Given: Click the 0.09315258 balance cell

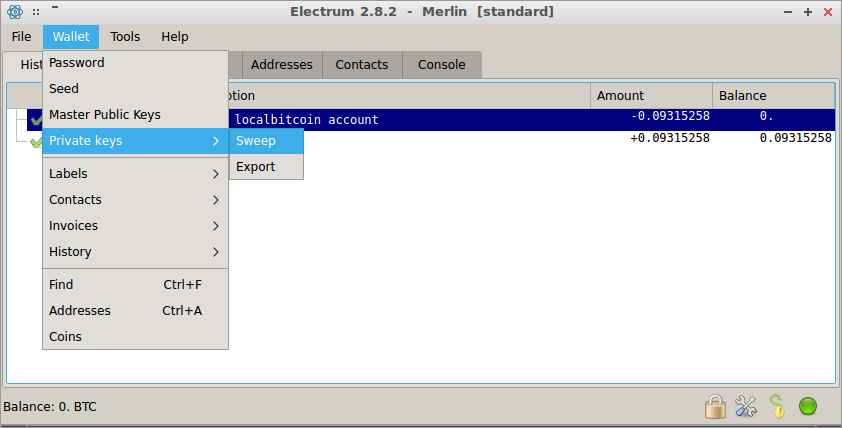Looking at the screenshot, I should click(796, 138).
